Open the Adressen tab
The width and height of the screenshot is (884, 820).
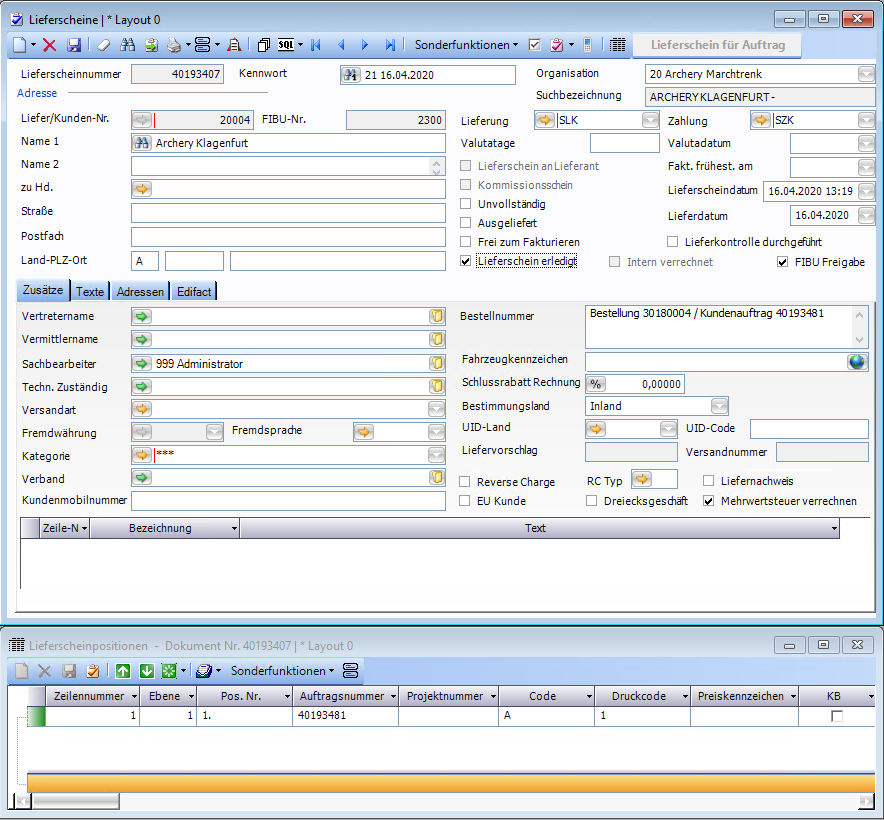141,292
